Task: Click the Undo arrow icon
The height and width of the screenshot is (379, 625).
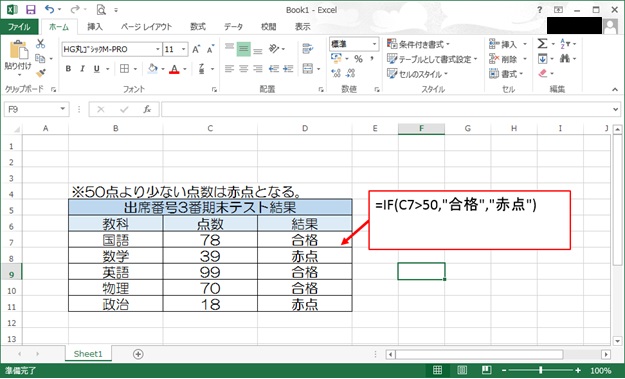Action: [x=49, y=9]
